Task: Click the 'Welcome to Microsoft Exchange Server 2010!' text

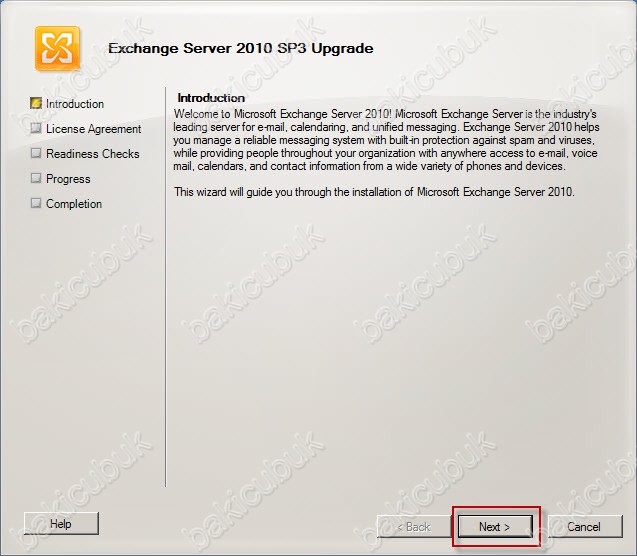Action: coord(283,114)
